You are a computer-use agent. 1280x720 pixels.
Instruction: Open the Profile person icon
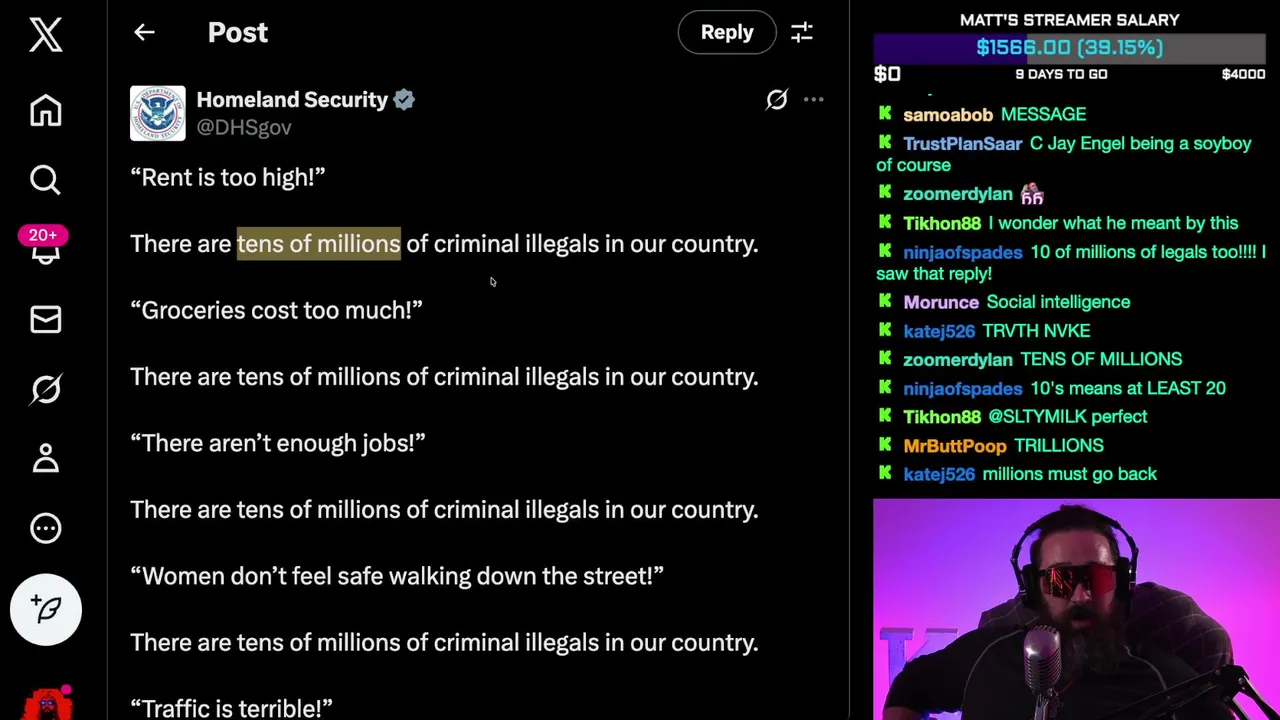coord(46,458)
